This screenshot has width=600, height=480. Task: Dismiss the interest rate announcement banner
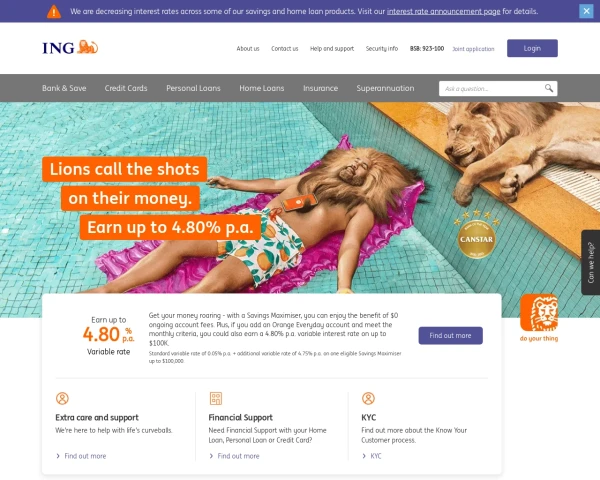(586, 11)
